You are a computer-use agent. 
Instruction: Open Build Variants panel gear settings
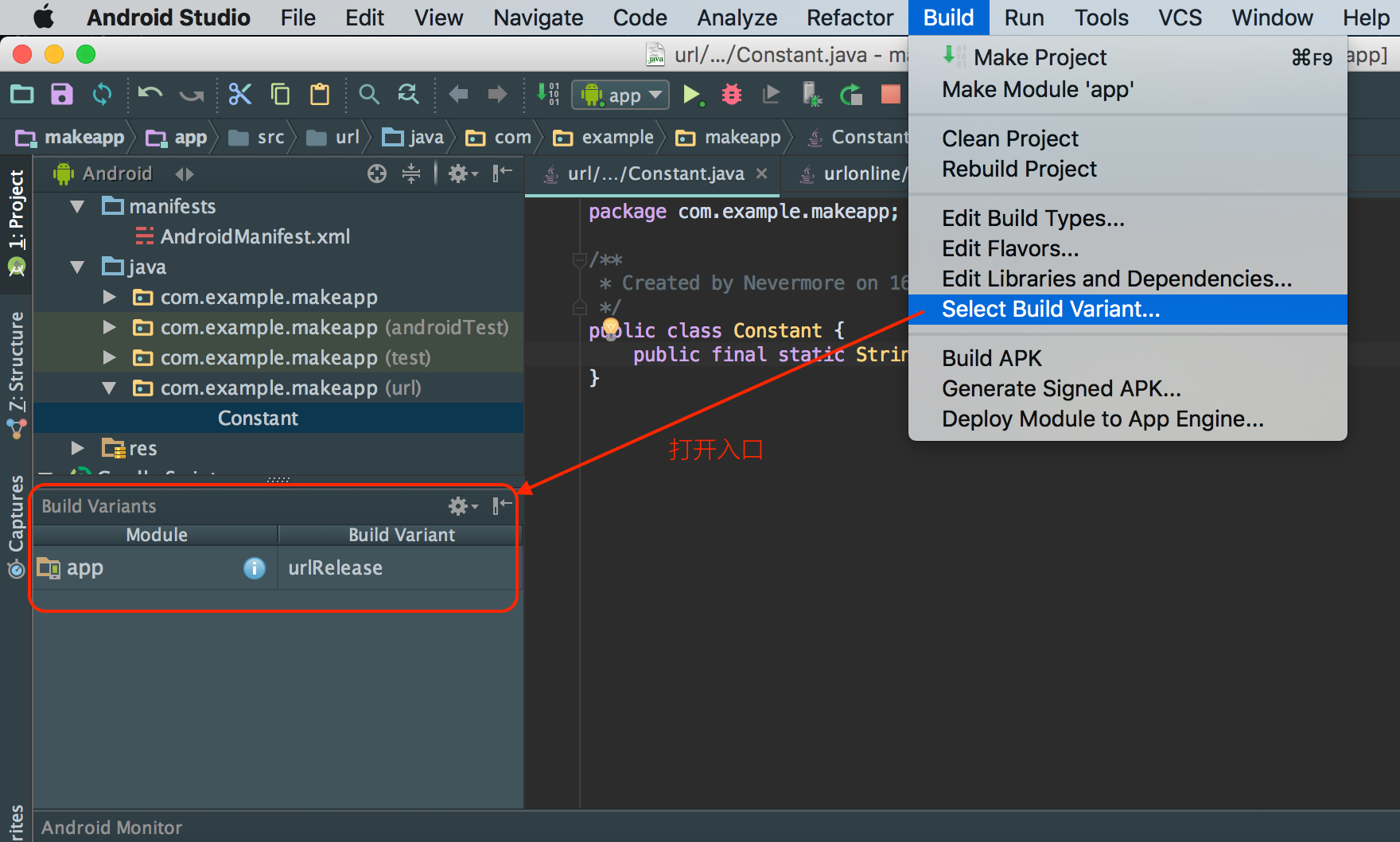click(x=462, y=506)
